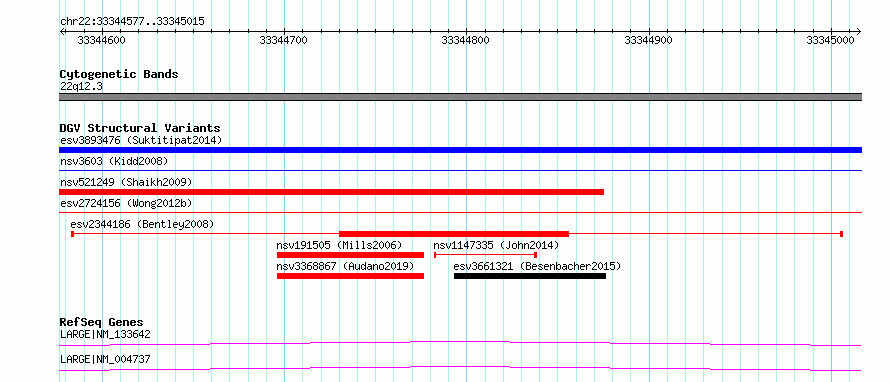
Task: Click the DGV Structural Variants track title
Action: [x=140, y=128]
